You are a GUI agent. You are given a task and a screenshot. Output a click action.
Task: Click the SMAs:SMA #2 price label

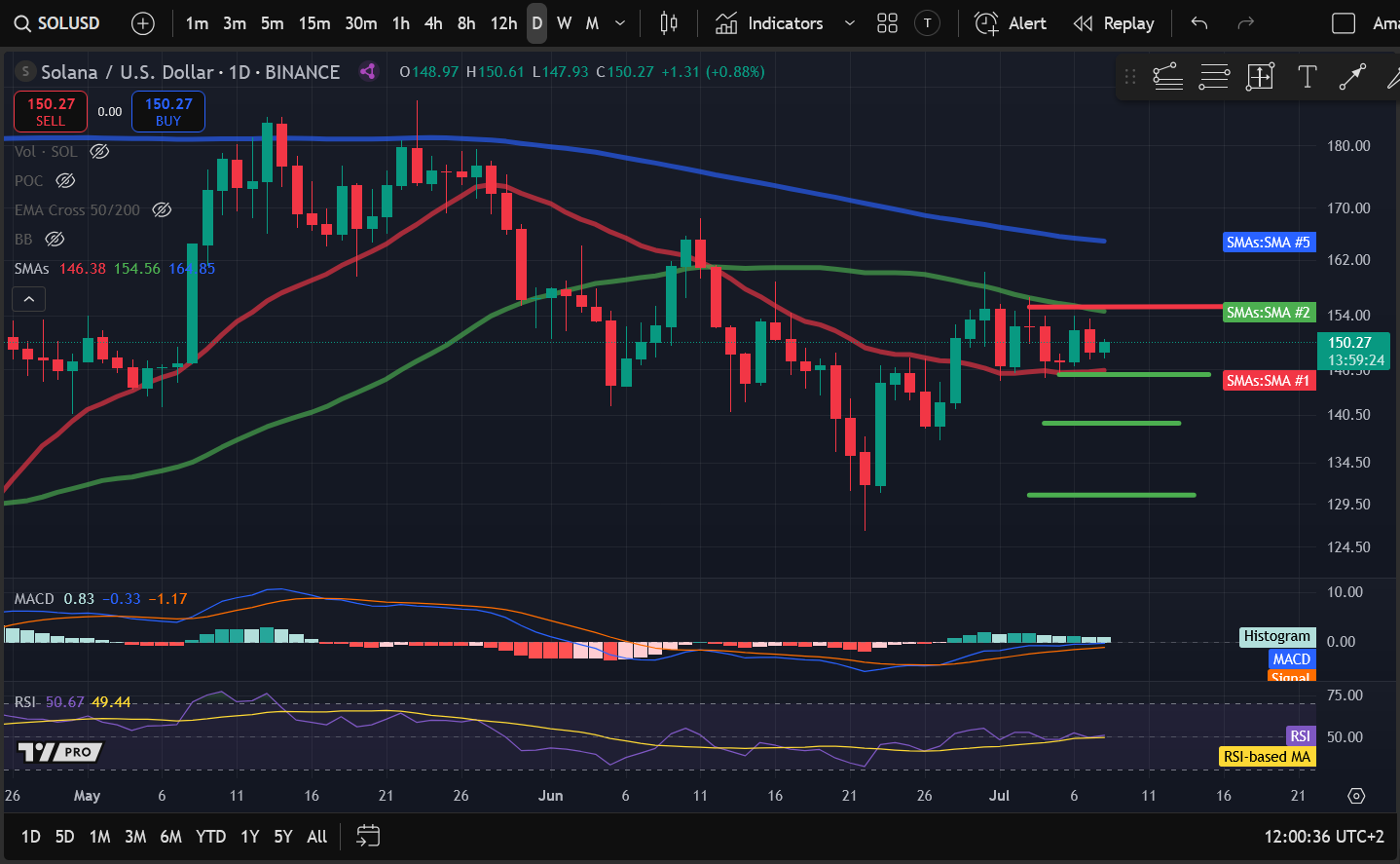(1268, 312)
